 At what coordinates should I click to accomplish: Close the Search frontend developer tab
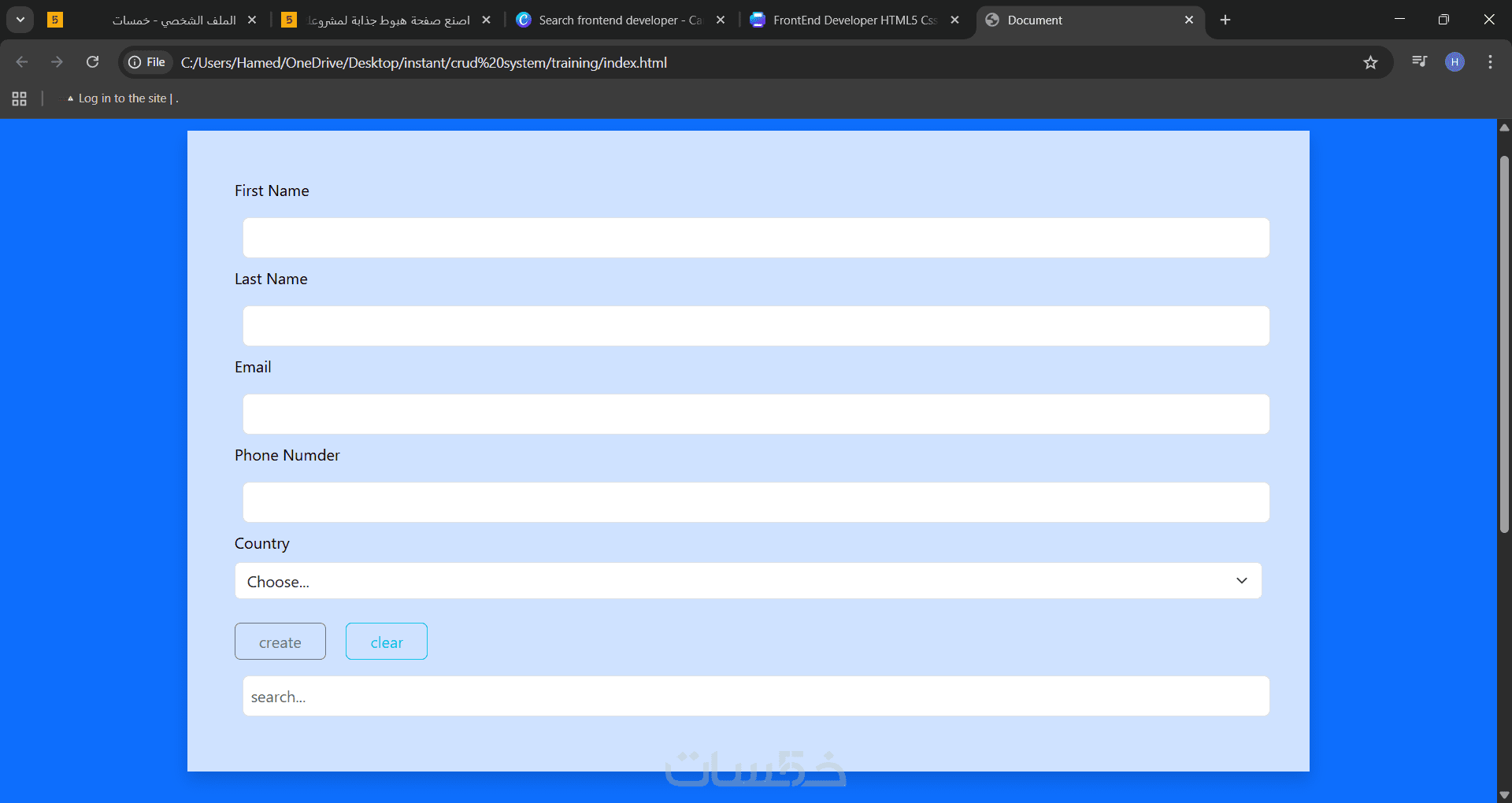(720, 20)
